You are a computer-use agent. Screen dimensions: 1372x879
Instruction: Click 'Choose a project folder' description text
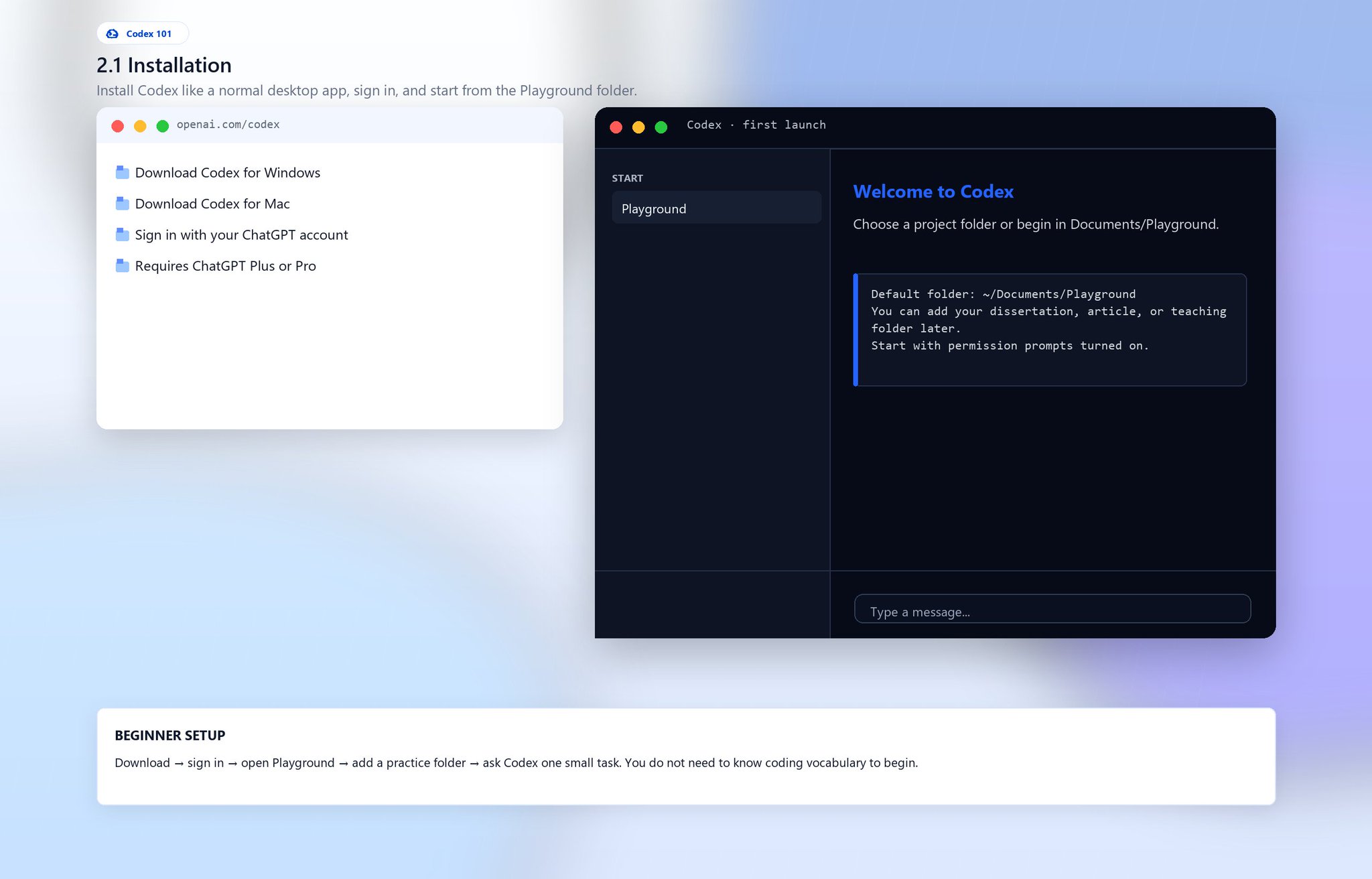coord(1036,224)
